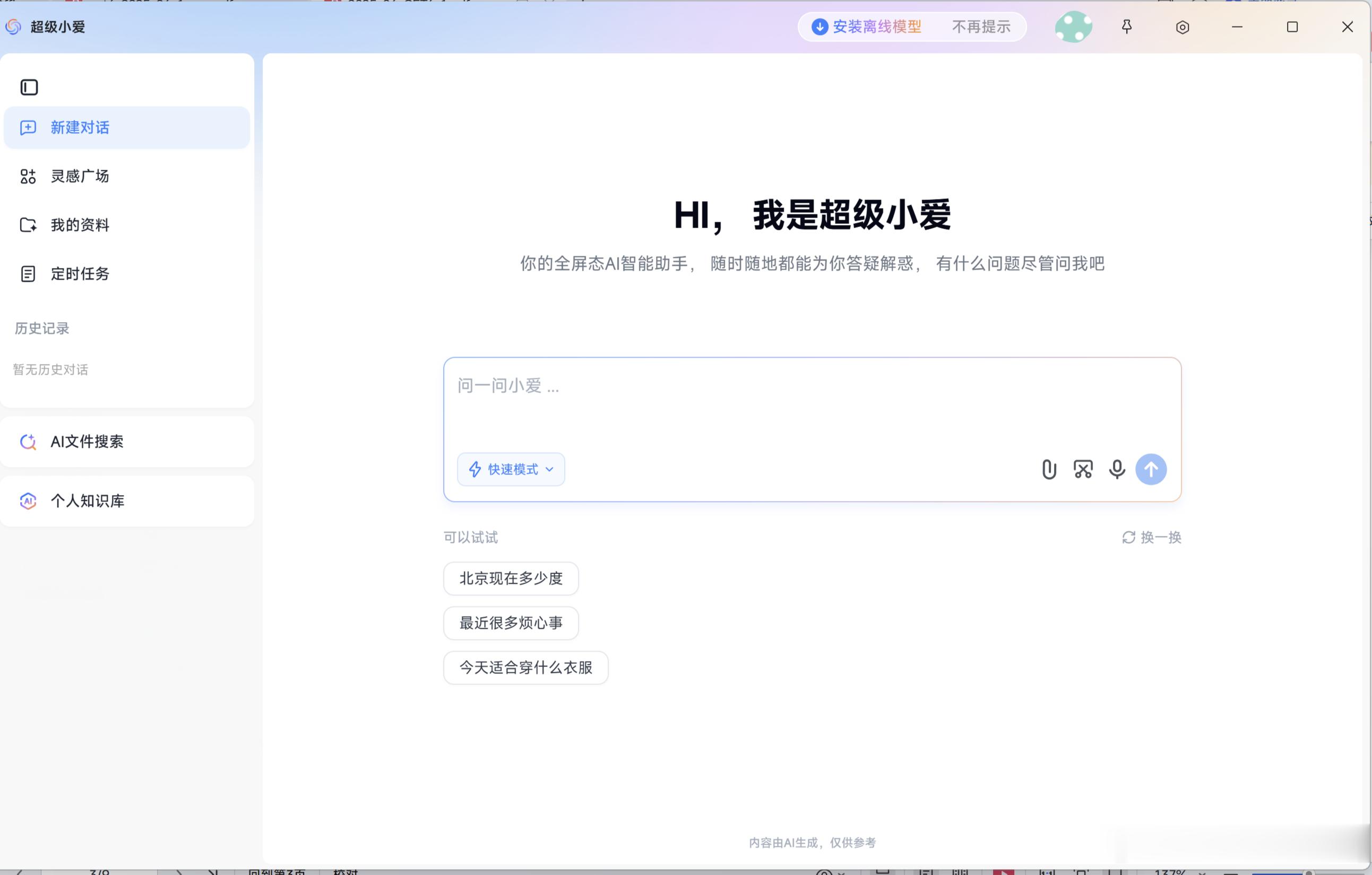This screenshot has width=1372, height=875.
Task: Open 定时任务 from the sidebar
Action: point(126,274)
